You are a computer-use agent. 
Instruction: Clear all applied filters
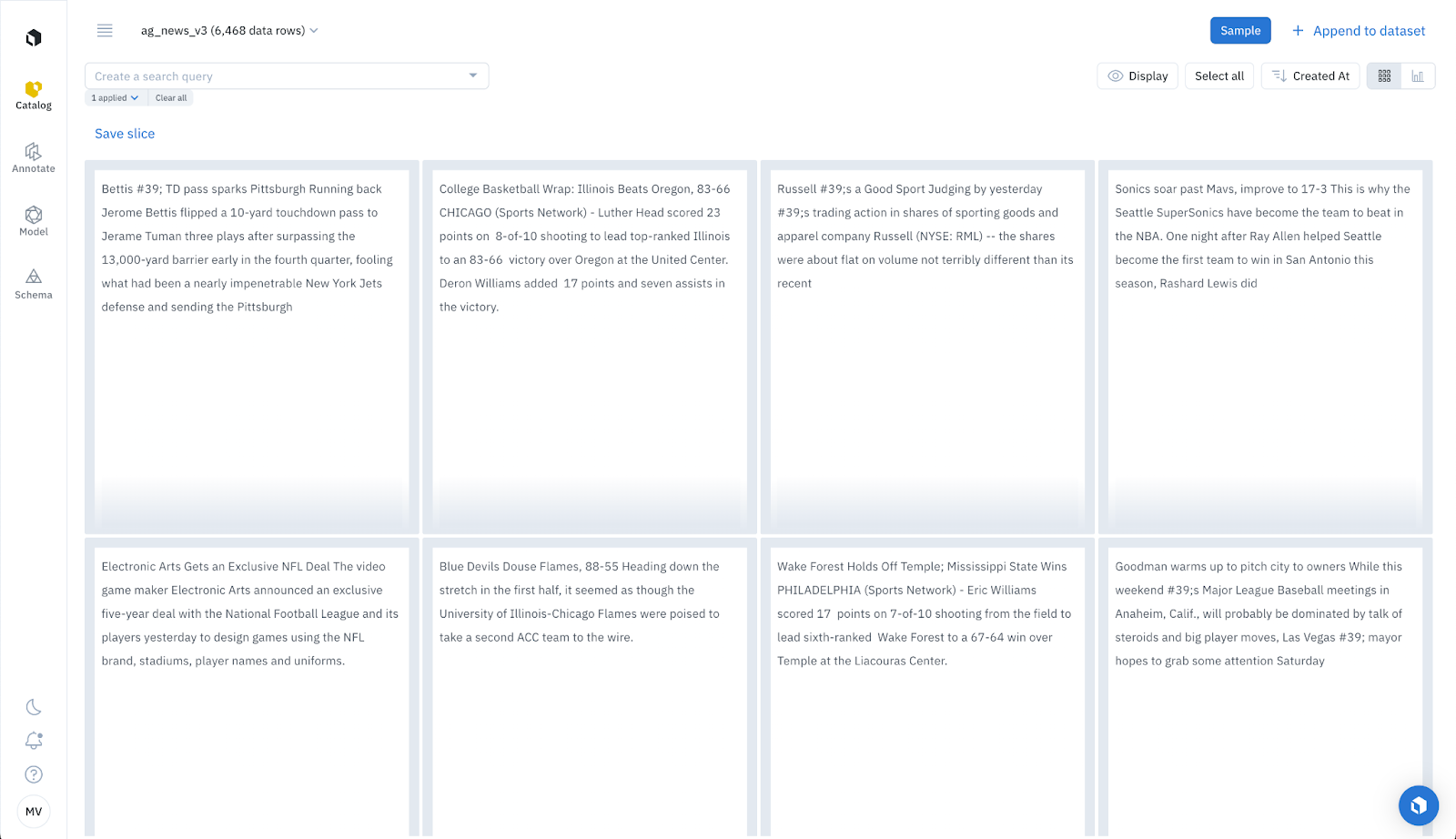[x=171, y=98]
